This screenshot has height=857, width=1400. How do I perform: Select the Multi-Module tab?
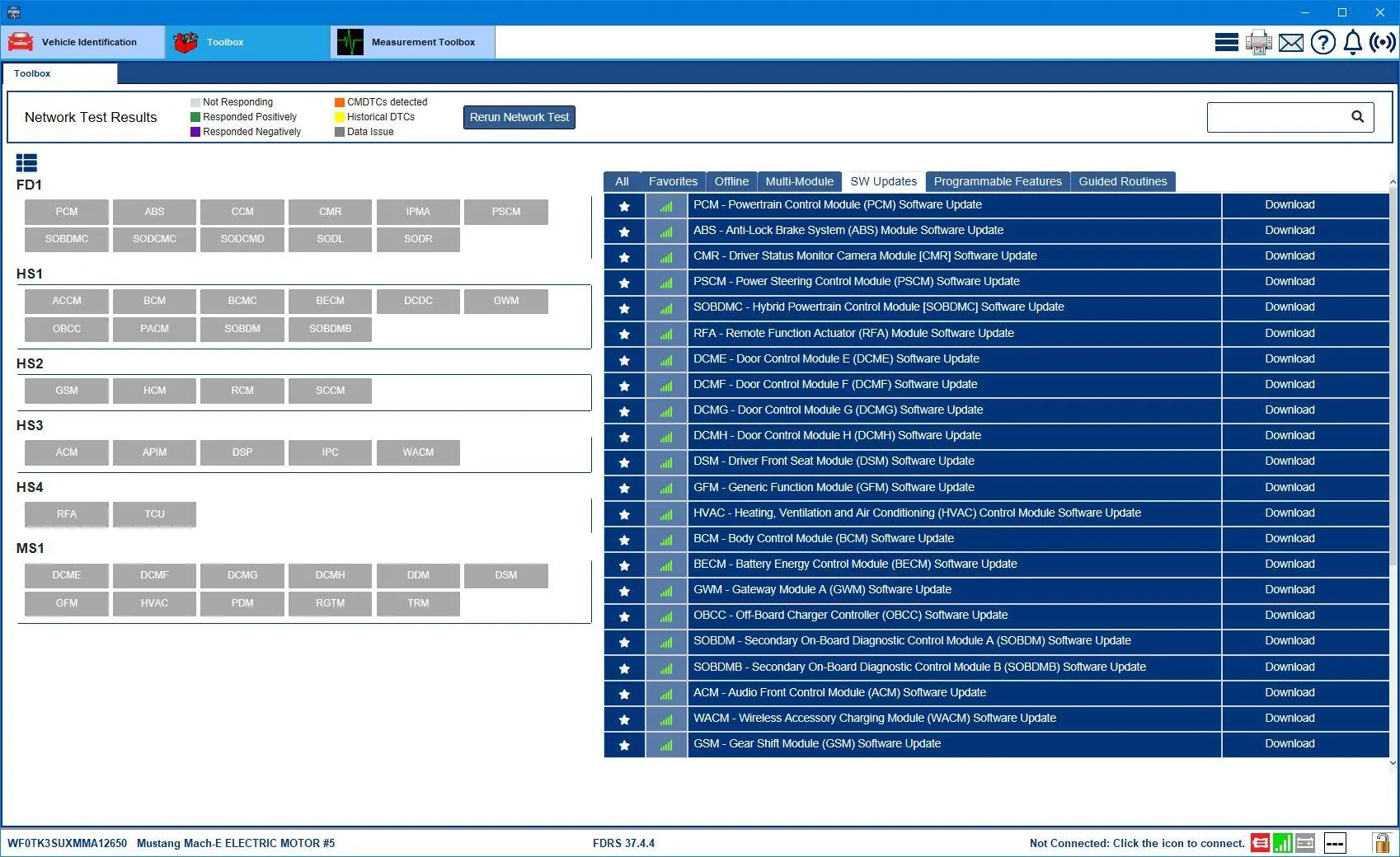coord(799,181)
